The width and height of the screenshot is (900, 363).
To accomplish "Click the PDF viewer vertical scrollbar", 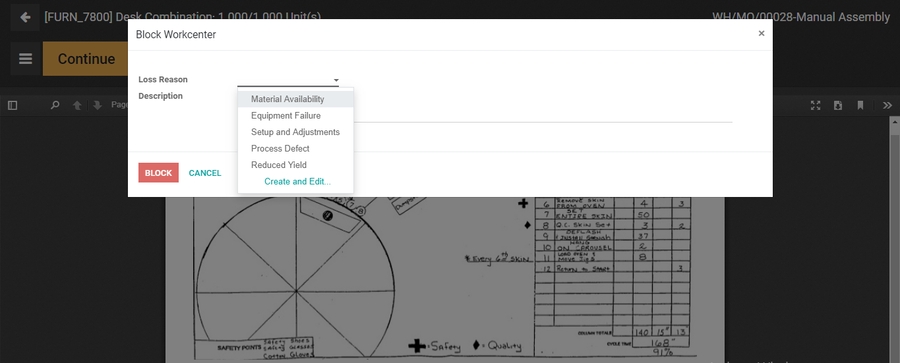I will 895,240.
